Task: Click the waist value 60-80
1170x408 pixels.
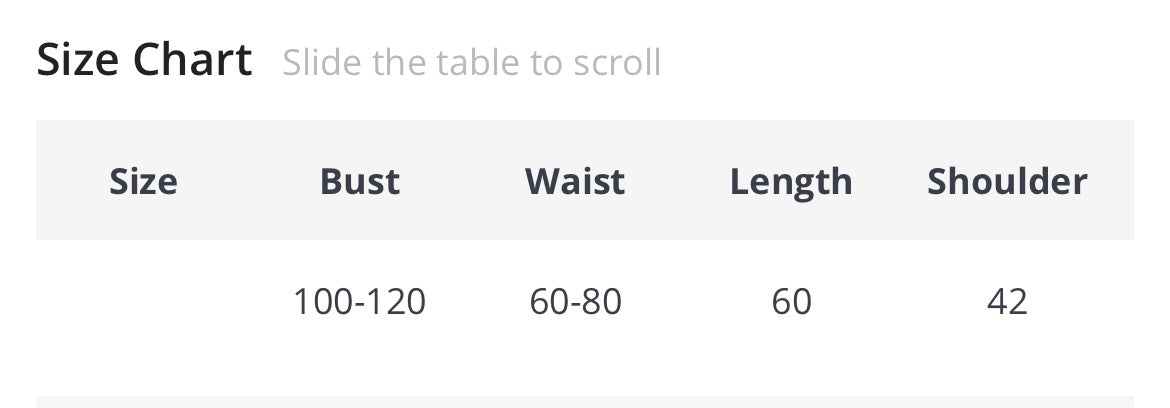Action: tap(576, 301)
